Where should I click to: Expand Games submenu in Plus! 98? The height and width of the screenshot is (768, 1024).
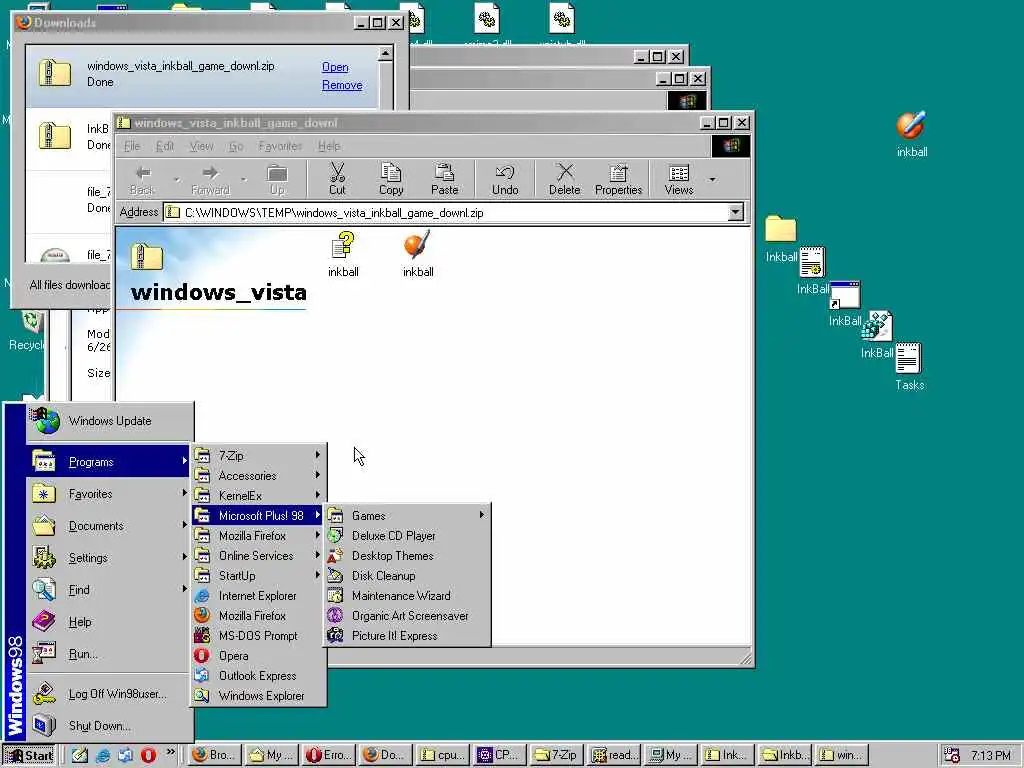(x=407, y=516)
